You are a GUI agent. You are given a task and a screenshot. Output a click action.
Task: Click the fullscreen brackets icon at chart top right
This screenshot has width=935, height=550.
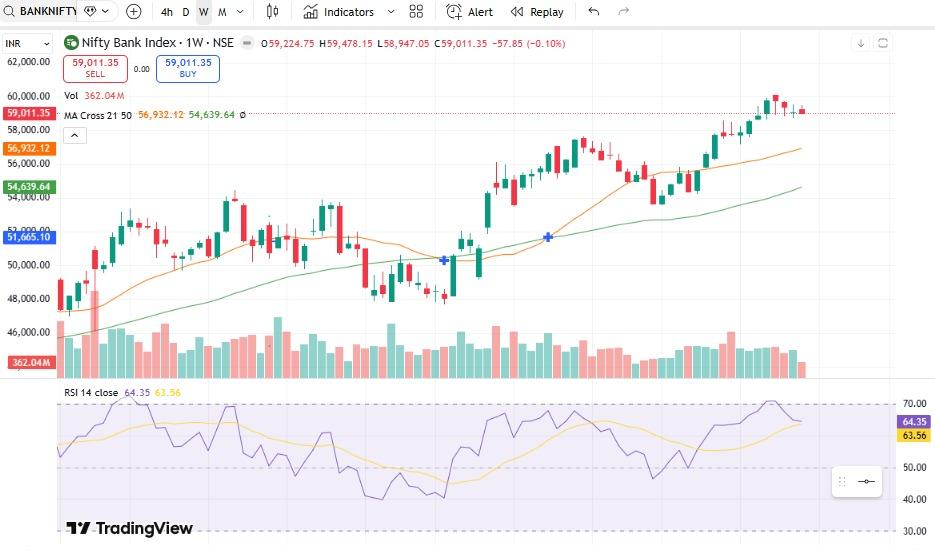(x=883, y=43)
